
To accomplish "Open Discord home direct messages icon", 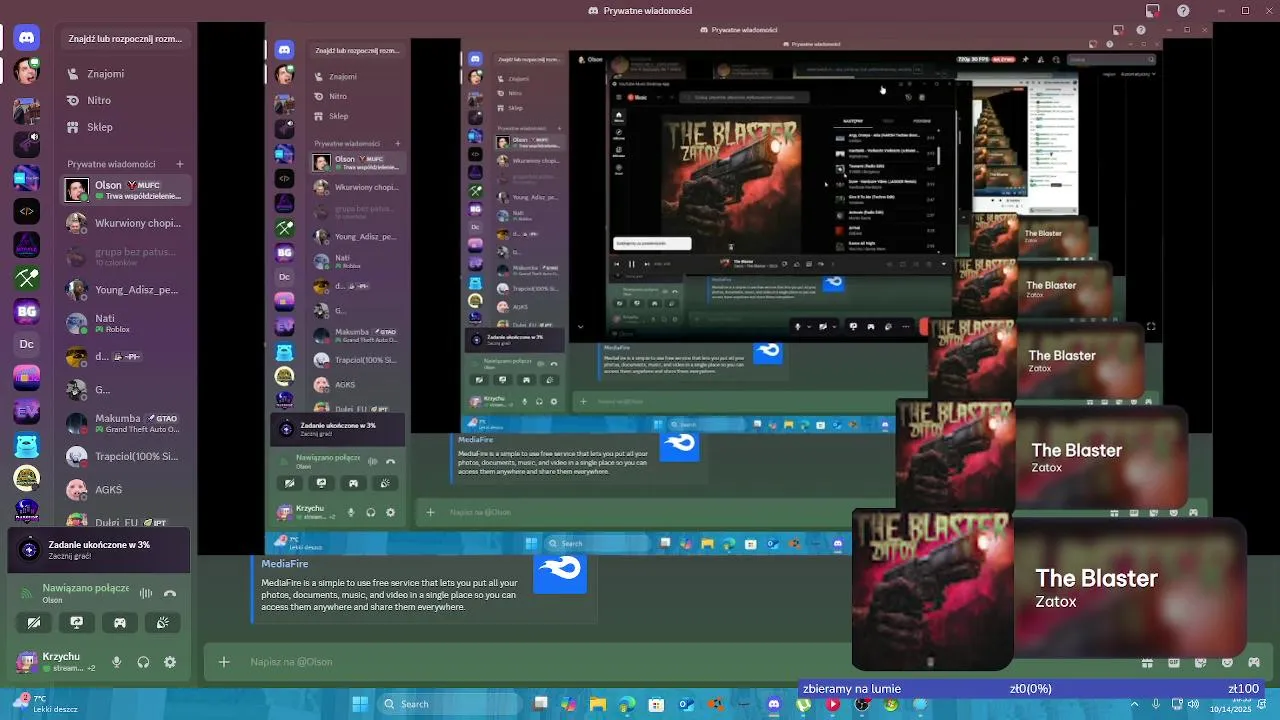I will coord(27,39).
